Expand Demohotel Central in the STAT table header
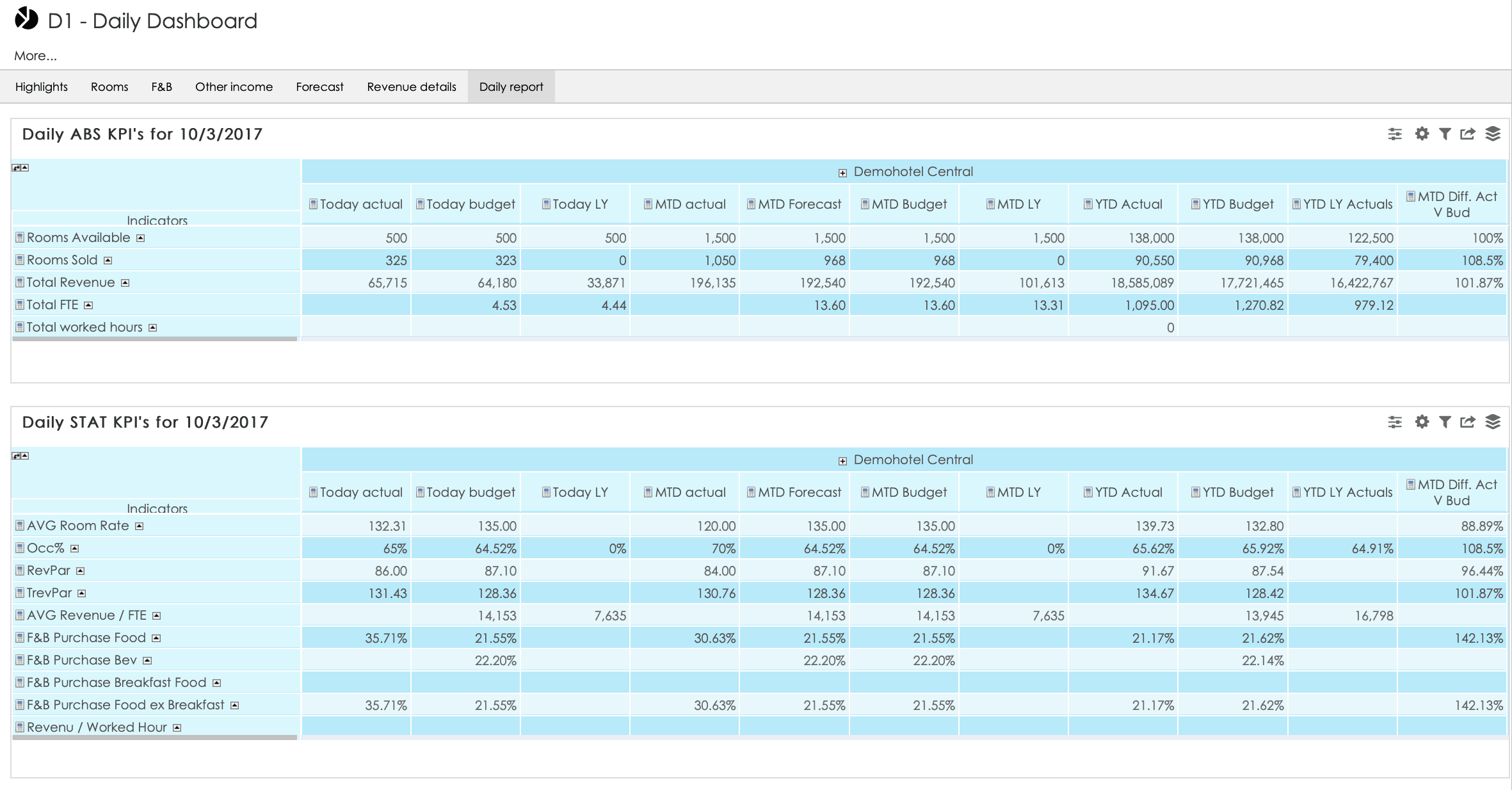The image size is (1512, 790). (842, 461)
